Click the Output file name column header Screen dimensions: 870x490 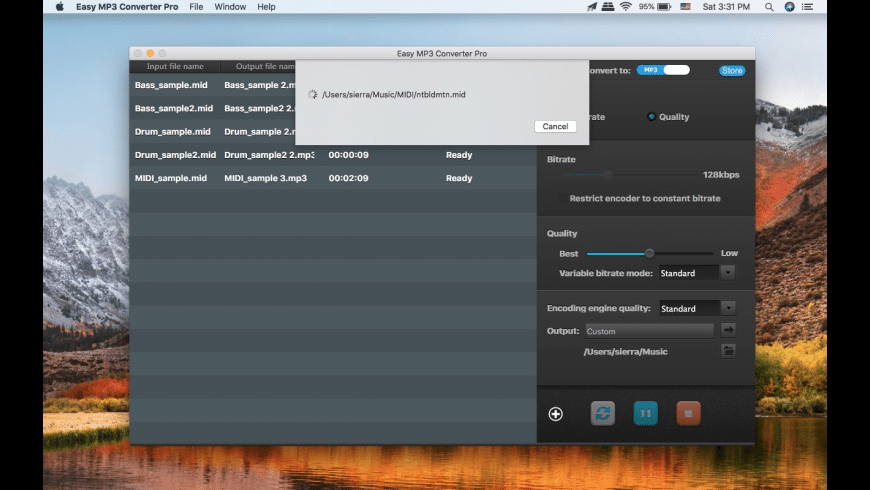[x=258, y=67]
